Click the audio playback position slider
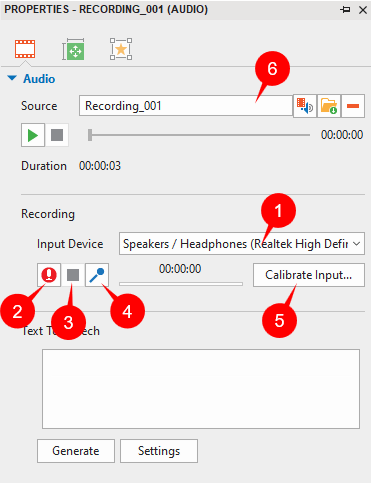 coord(199,135)
